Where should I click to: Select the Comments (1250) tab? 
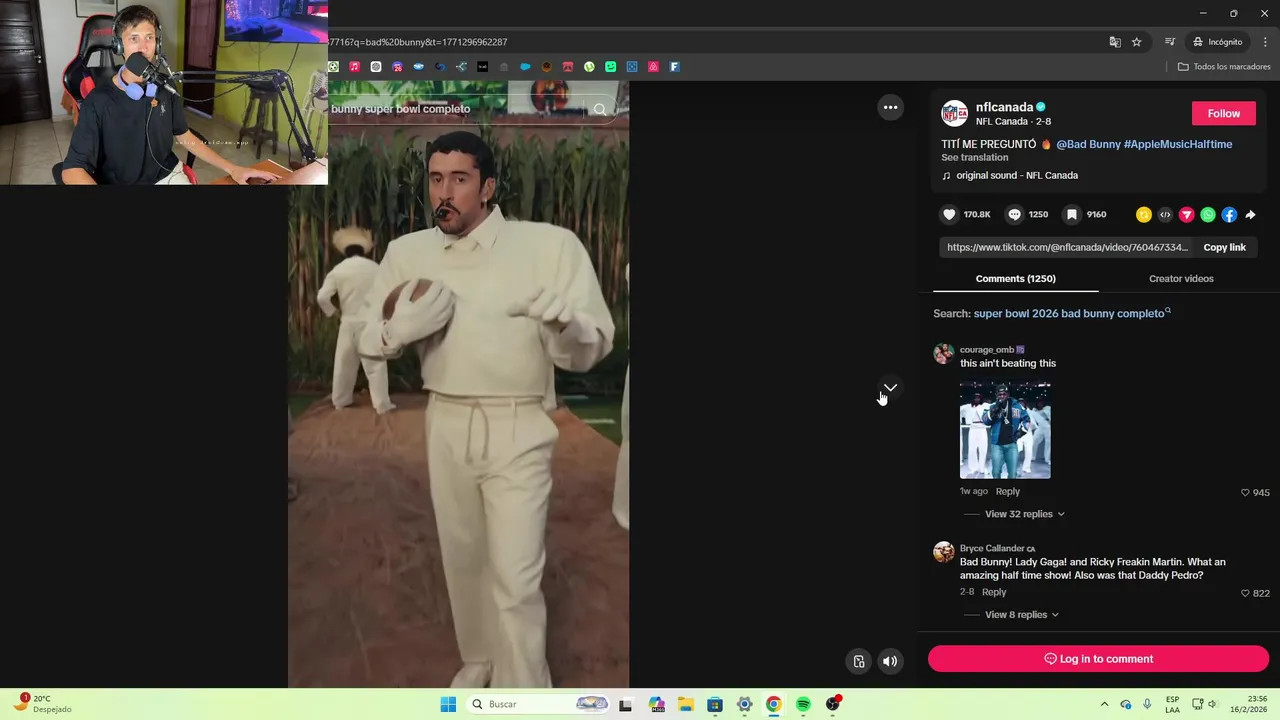[x=1015, y=279]
